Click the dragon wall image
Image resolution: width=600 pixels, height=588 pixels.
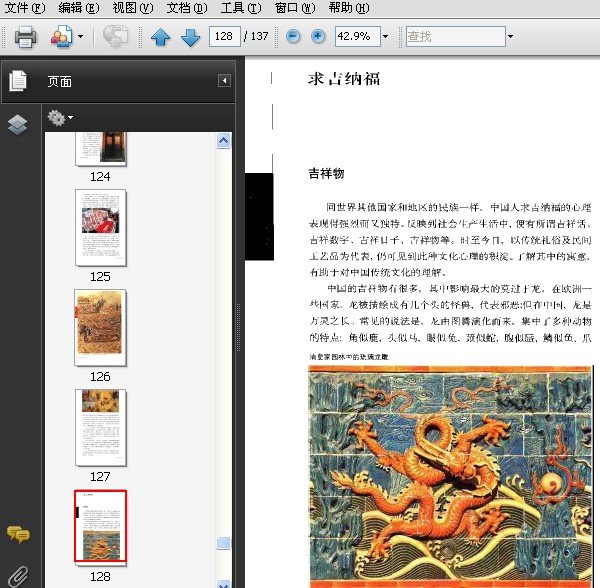point(450,476)
